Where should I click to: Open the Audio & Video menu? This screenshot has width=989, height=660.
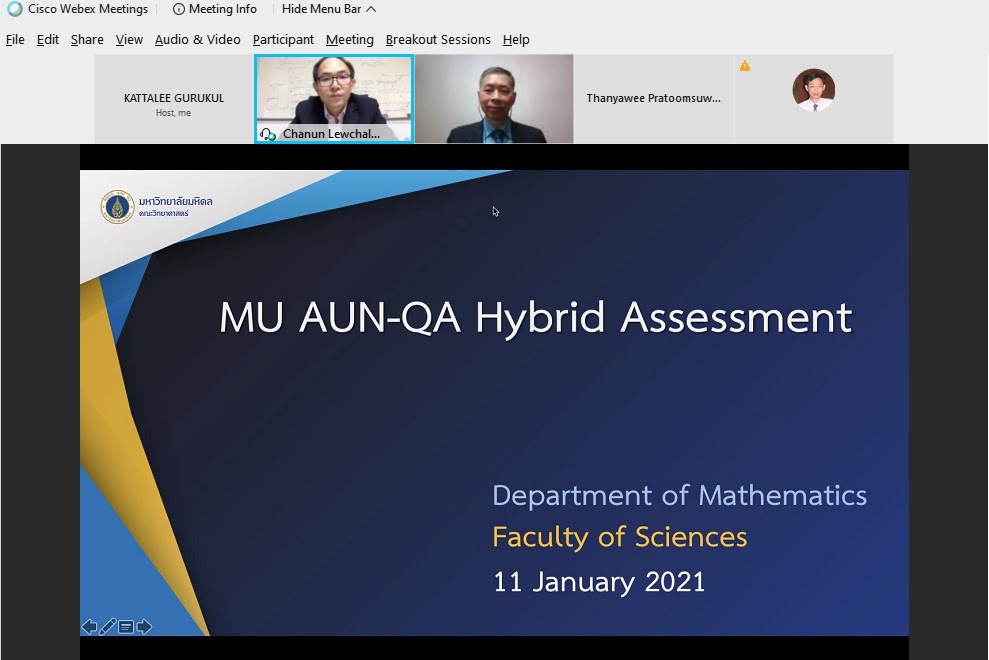tap(197, 40)
